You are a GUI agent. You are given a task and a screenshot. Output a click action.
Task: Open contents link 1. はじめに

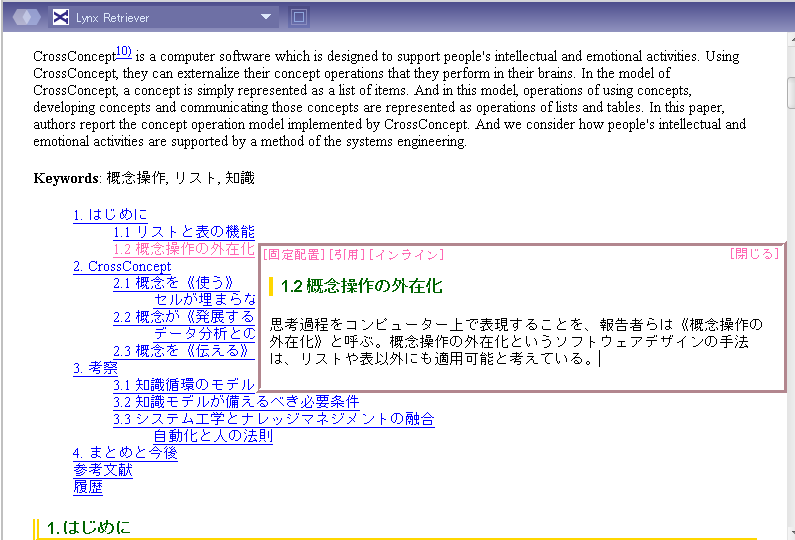tap(110, 215)
